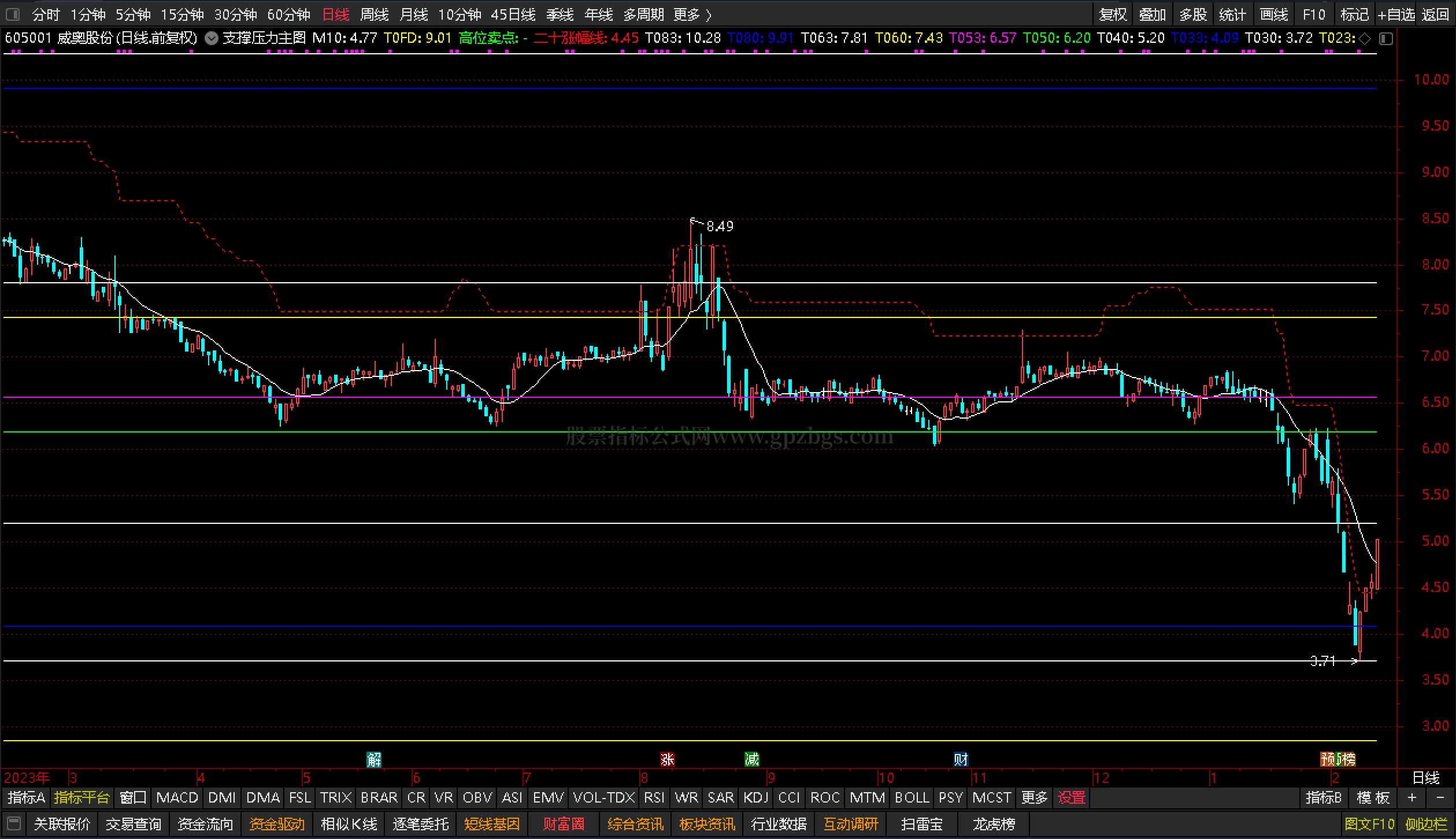Open 相似K线 panel
1456x839 pixels.
point(349,823)
